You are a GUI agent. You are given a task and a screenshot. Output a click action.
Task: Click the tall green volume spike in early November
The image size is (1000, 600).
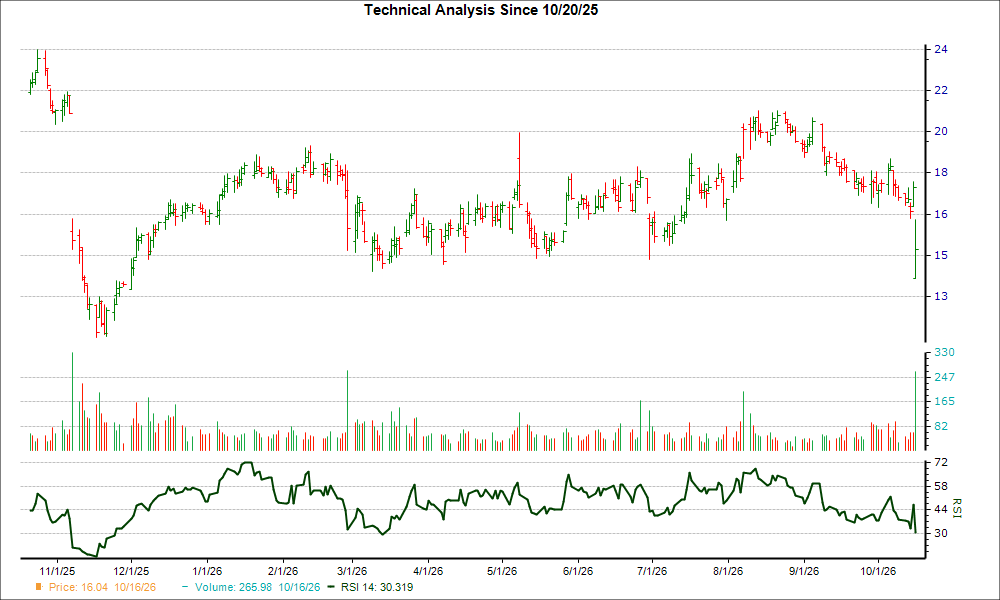click(72, 402)
